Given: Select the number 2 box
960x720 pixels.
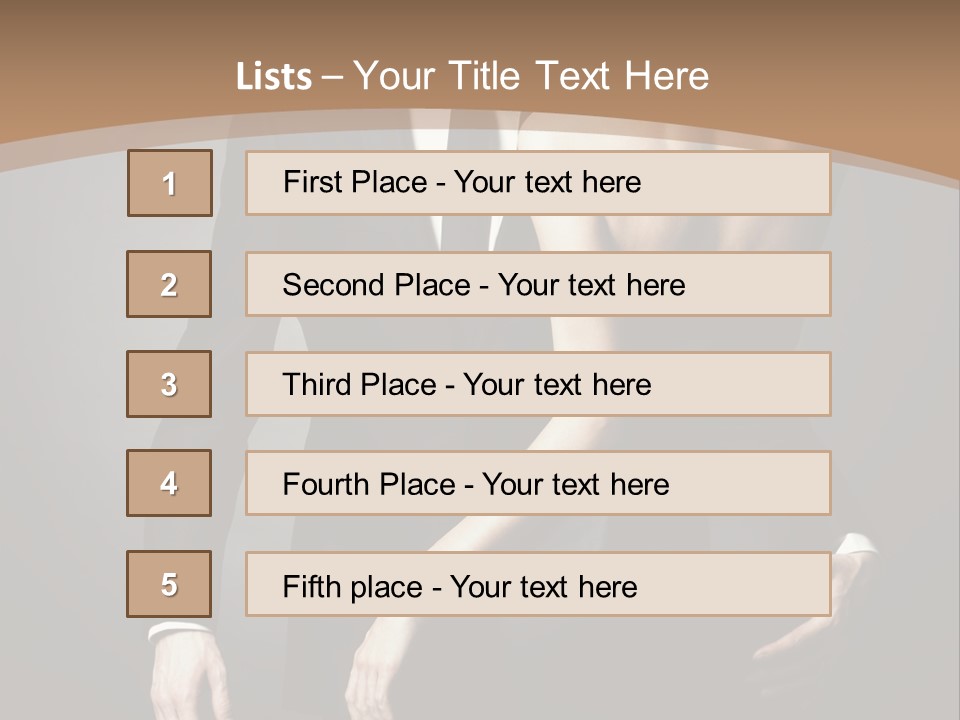Looking at the screenshot, I should (x=169, y=284).
